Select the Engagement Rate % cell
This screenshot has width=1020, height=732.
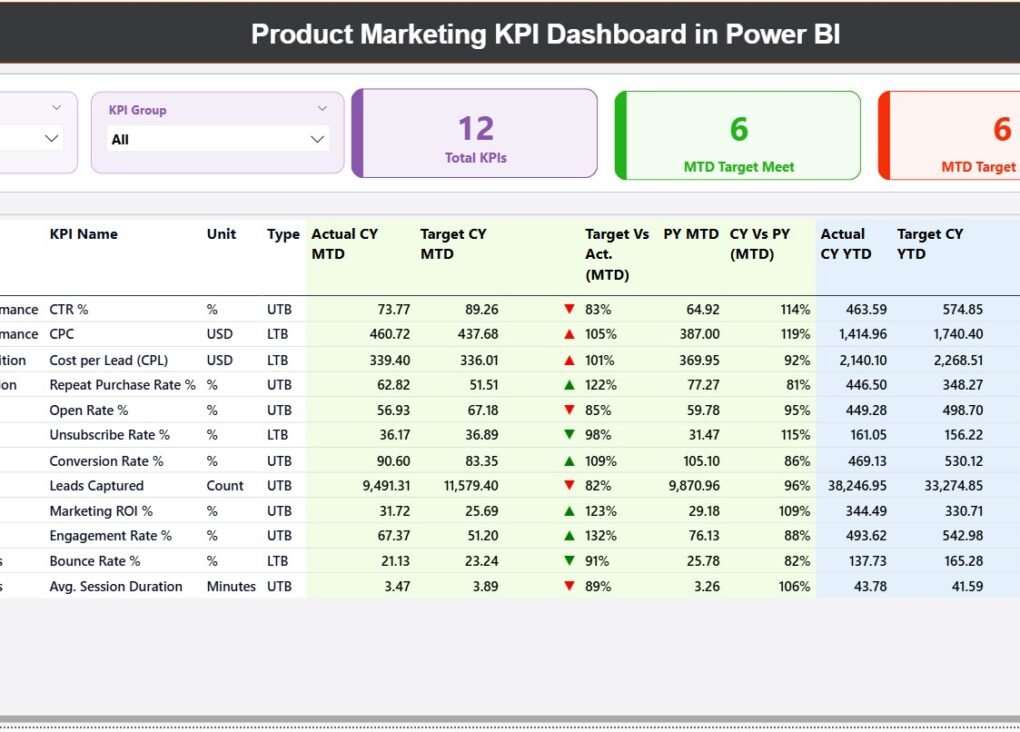click(111, 535)
